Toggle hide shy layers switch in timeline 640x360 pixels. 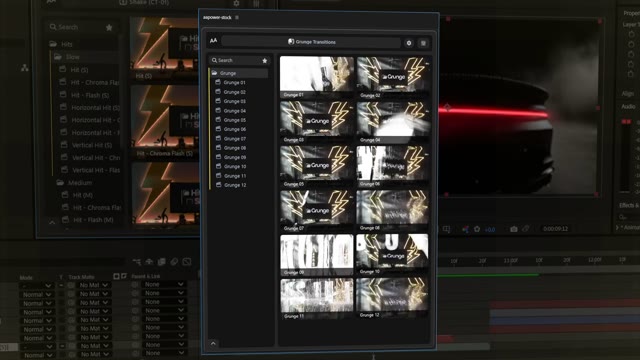(149, 262)
